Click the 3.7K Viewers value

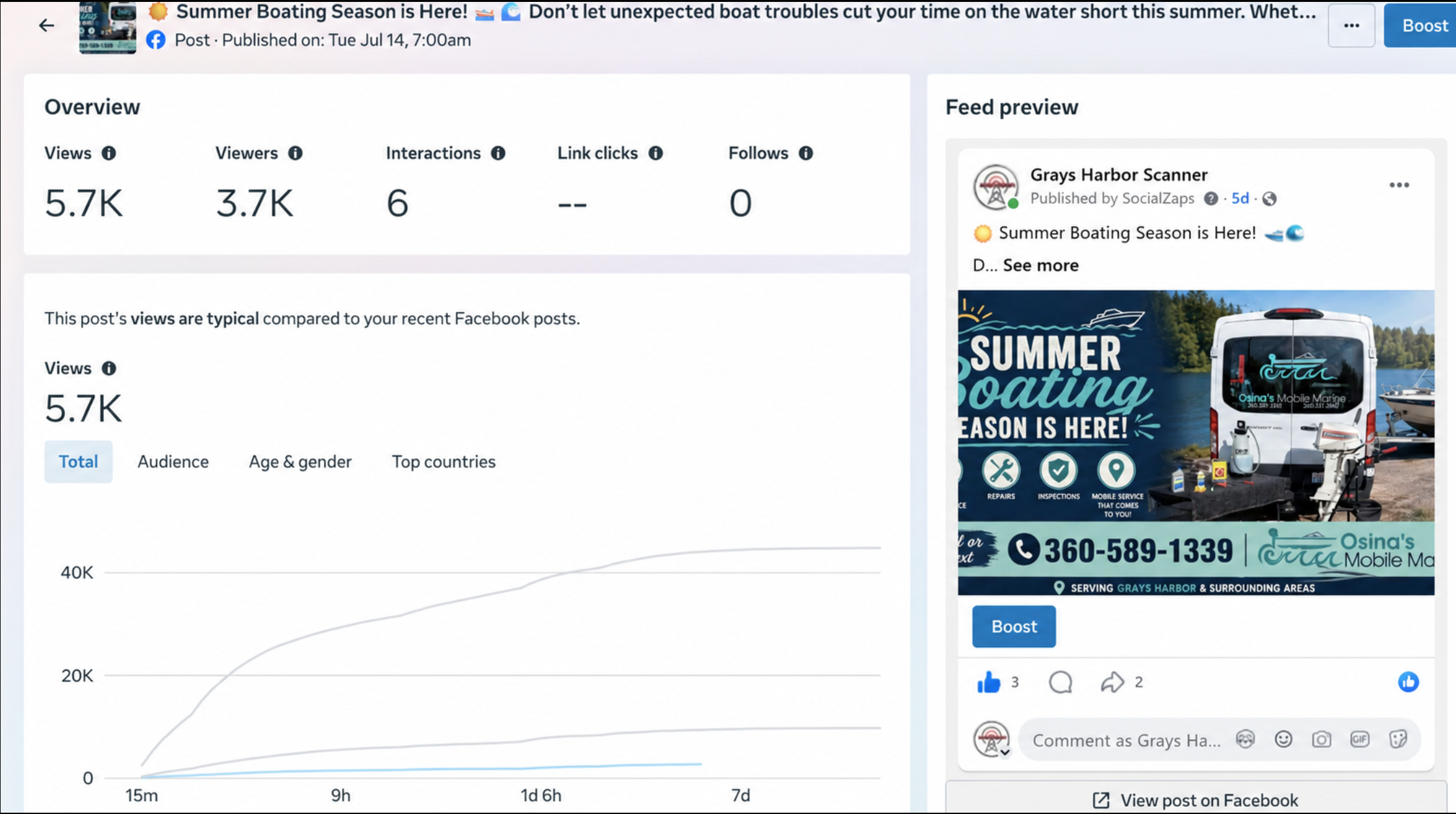(x=255, y=203)
